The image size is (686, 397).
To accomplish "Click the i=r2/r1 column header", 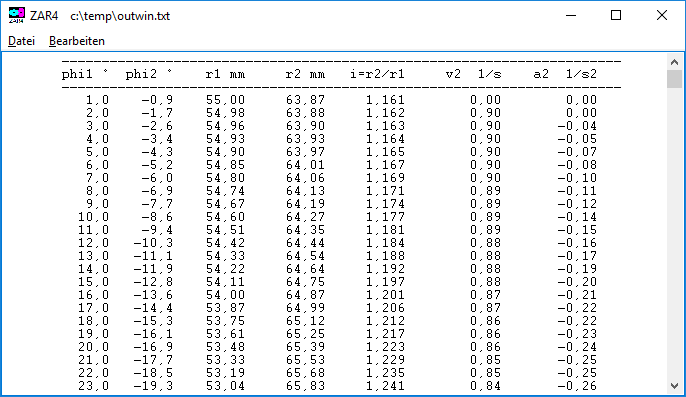I will (x=377, y=74).
